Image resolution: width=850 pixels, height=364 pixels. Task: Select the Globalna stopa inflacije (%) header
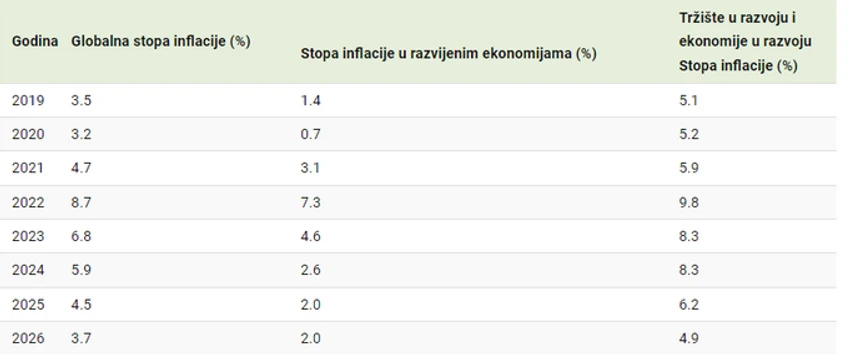pyautogui.click(x=160, y=42)
